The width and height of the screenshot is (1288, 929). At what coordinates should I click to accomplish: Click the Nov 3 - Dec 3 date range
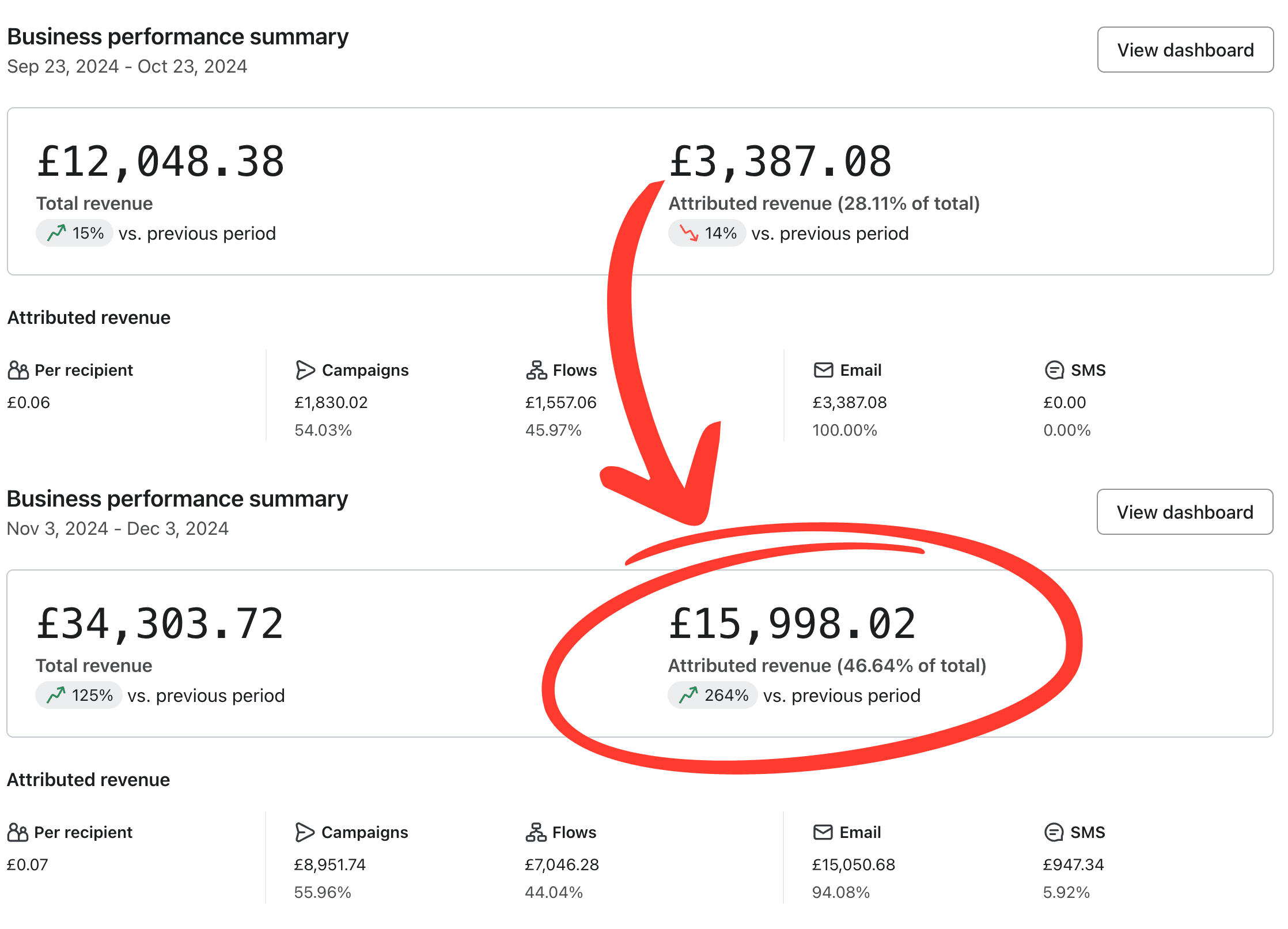(118, 528)
